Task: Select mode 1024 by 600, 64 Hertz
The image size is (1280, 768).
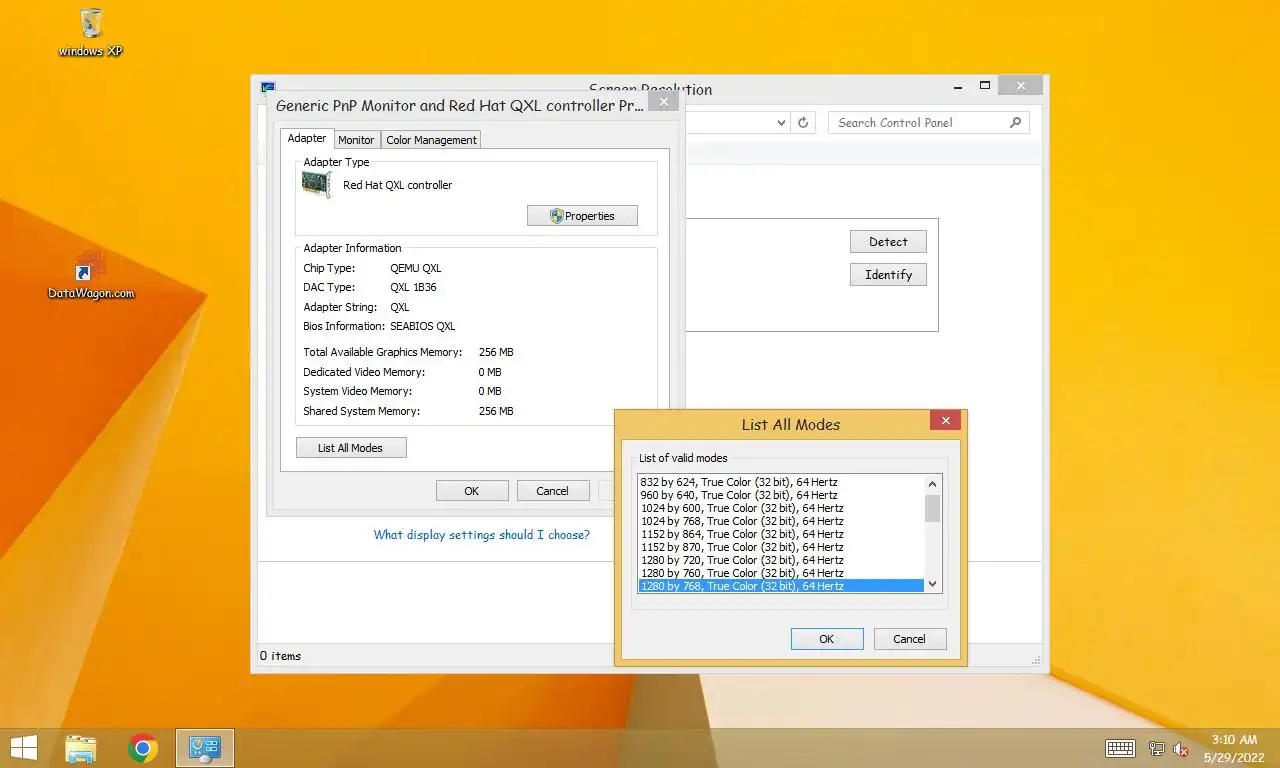Action: coord(781,508)
